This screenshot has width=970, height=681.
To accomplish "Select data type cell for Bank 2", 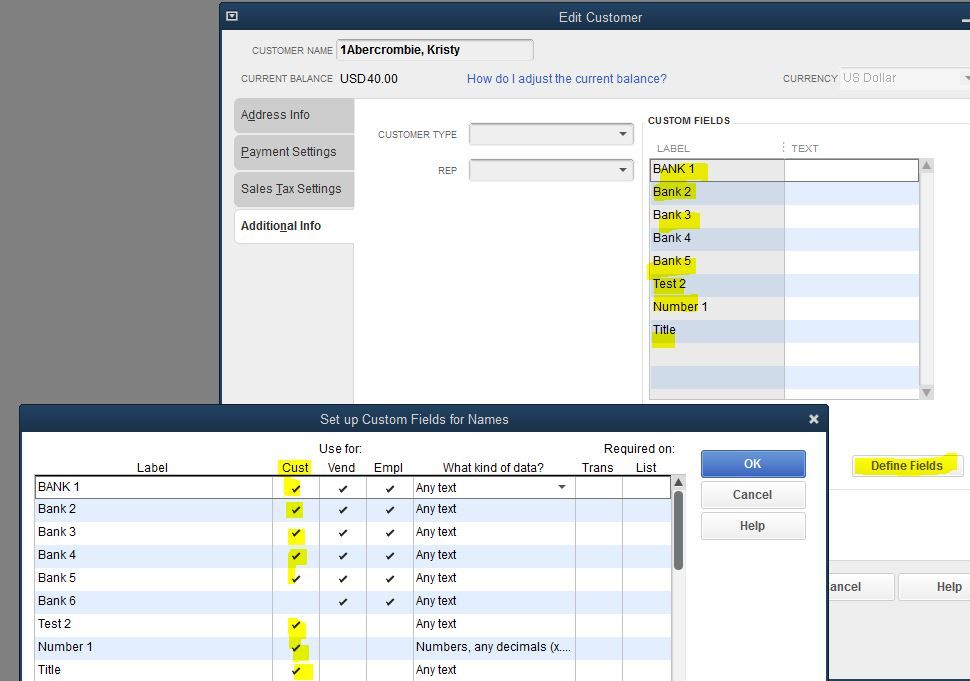I will click(494, 509).
